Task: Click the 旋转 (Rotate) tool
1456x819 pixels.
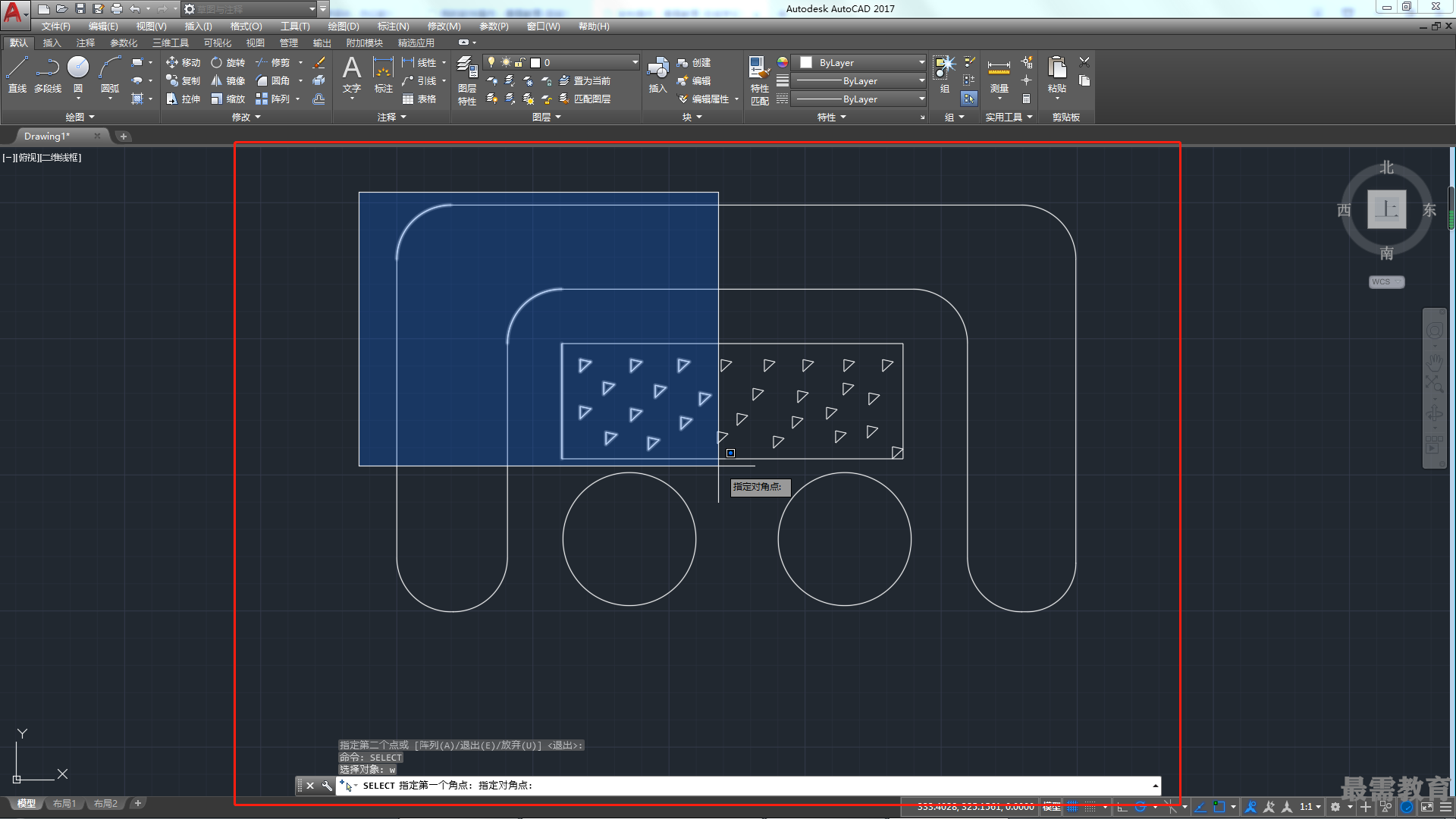Action: click(x=228, y=62)
